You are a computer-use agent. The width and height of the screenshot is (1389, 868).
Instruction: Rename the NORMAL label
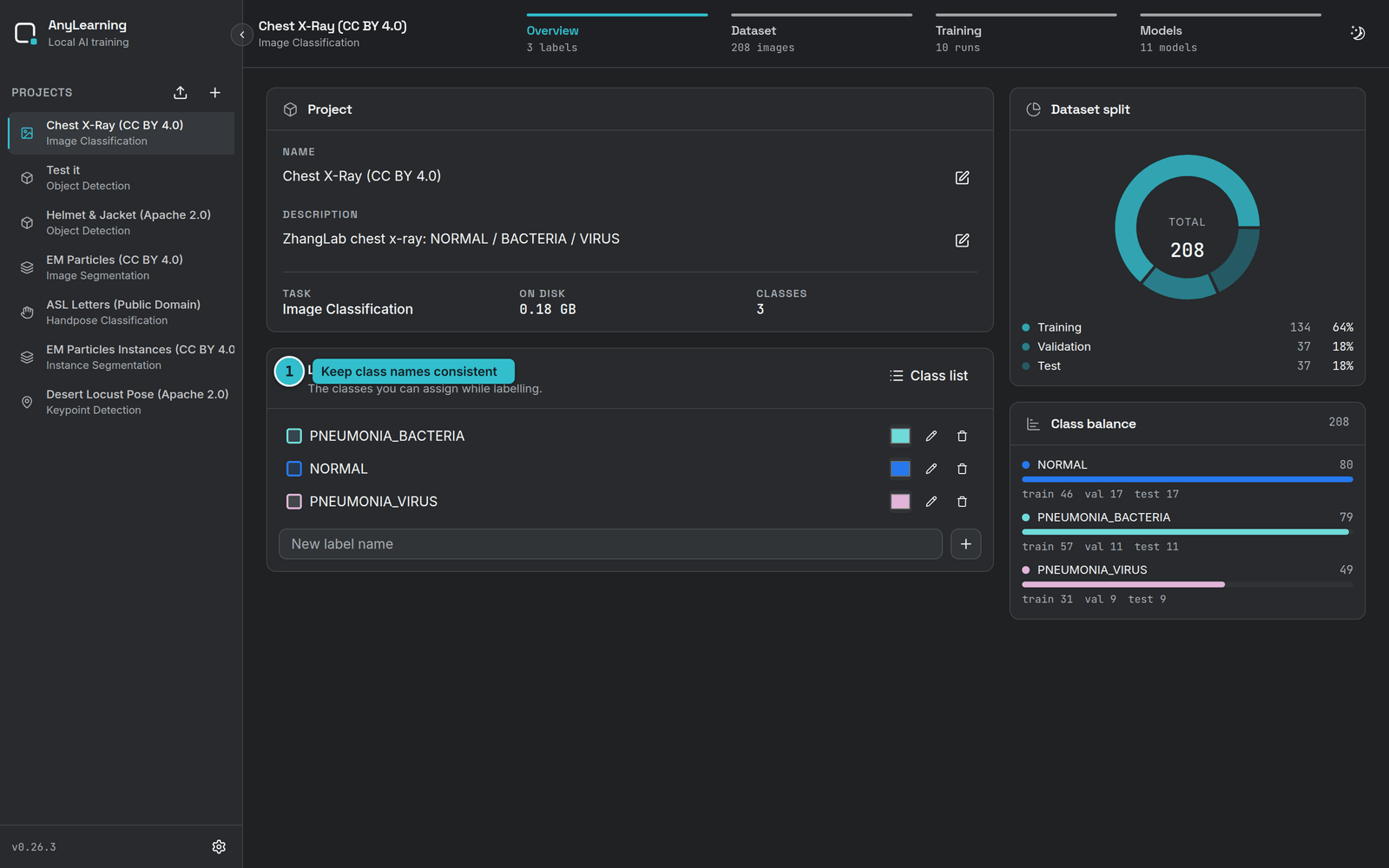pos(931,469)
